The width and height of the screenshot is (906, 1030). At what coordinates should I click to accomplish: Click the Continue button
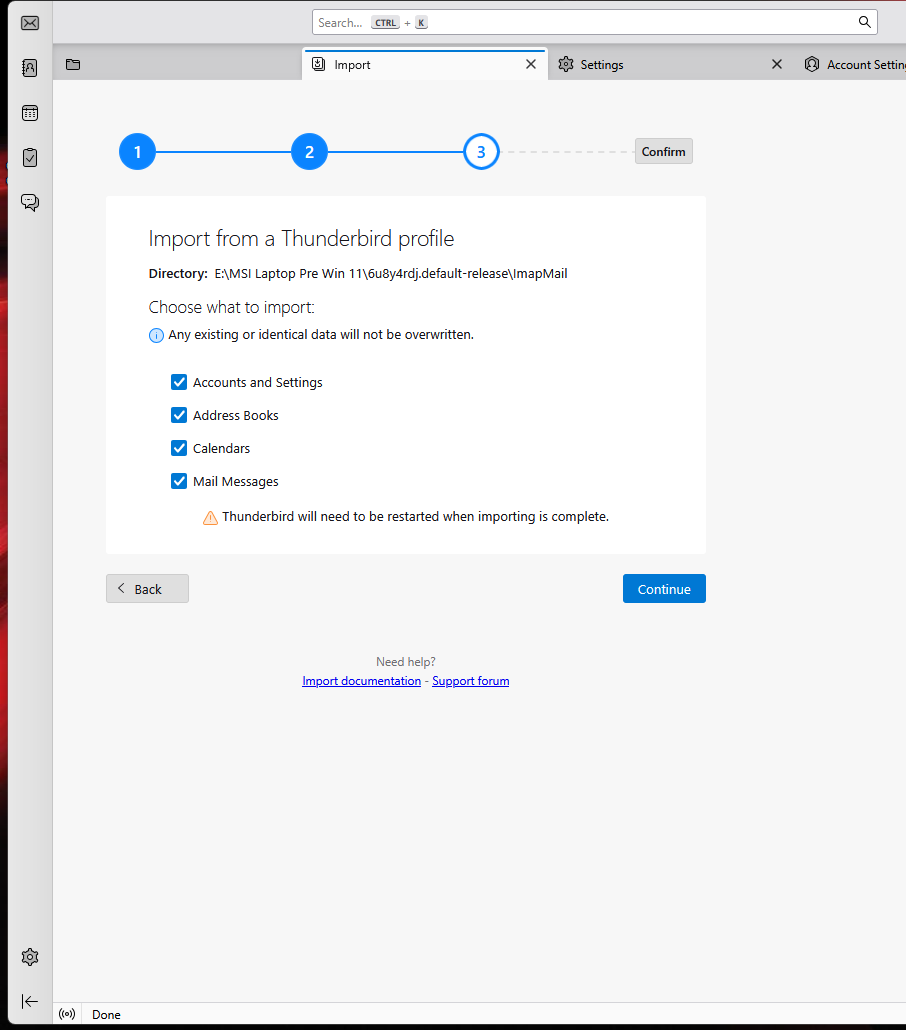[664, 589]
